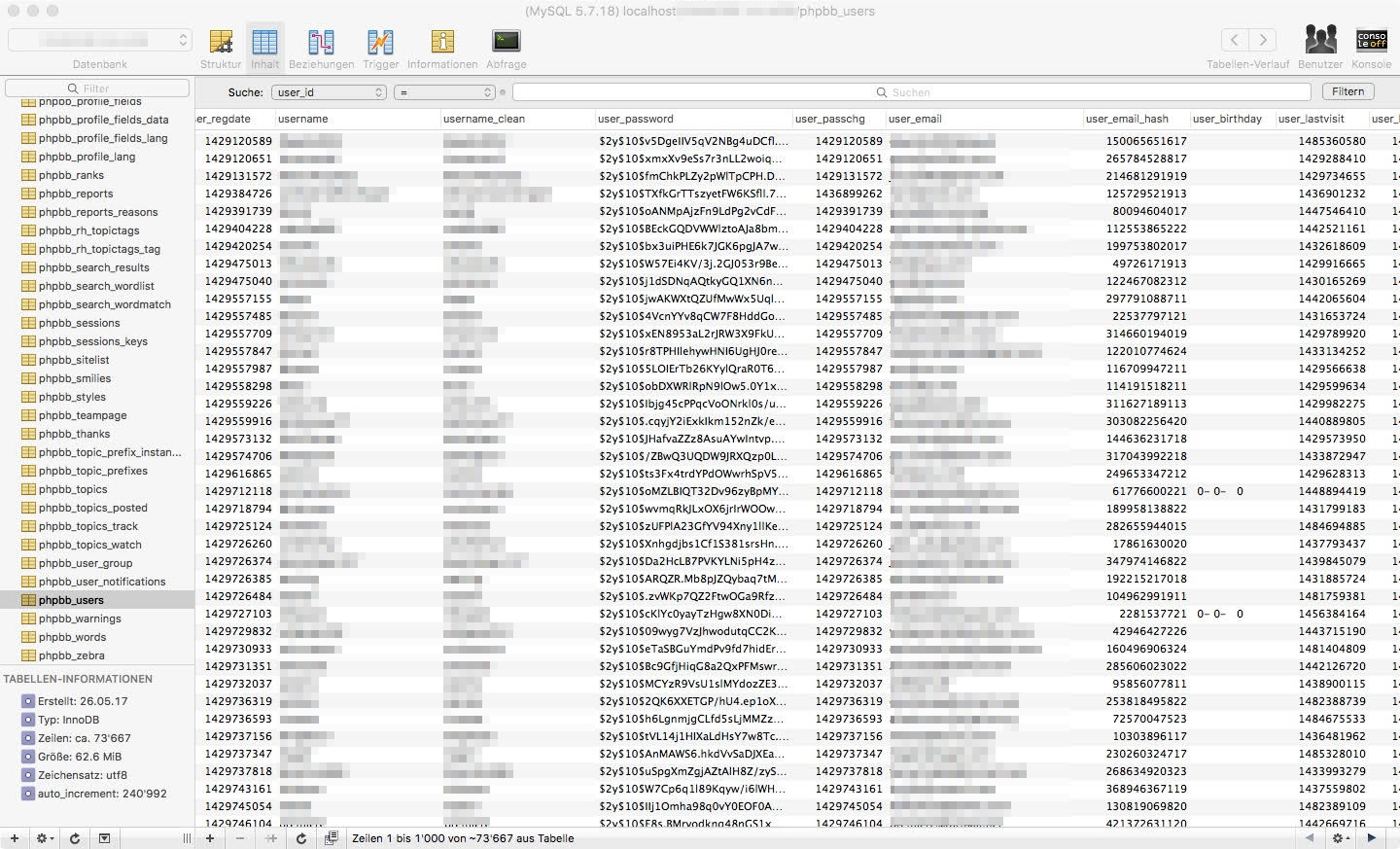Image resolution: width=1400 pixels, height=849 pixels.
Task: Refresh table contents with the reload icon
Action: (x=300, y=837)
